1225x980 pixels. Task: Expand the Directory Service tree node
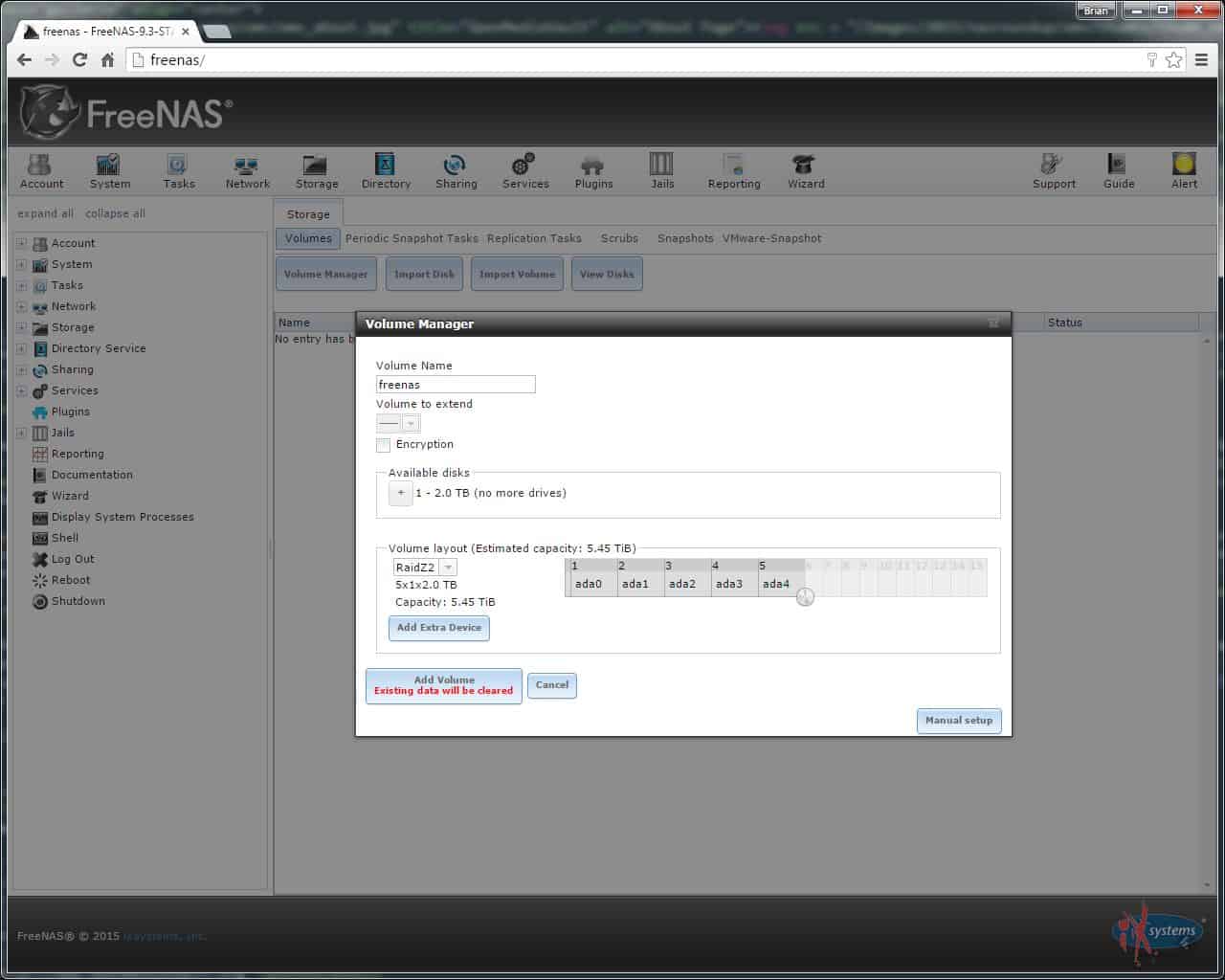coord(22,348)
